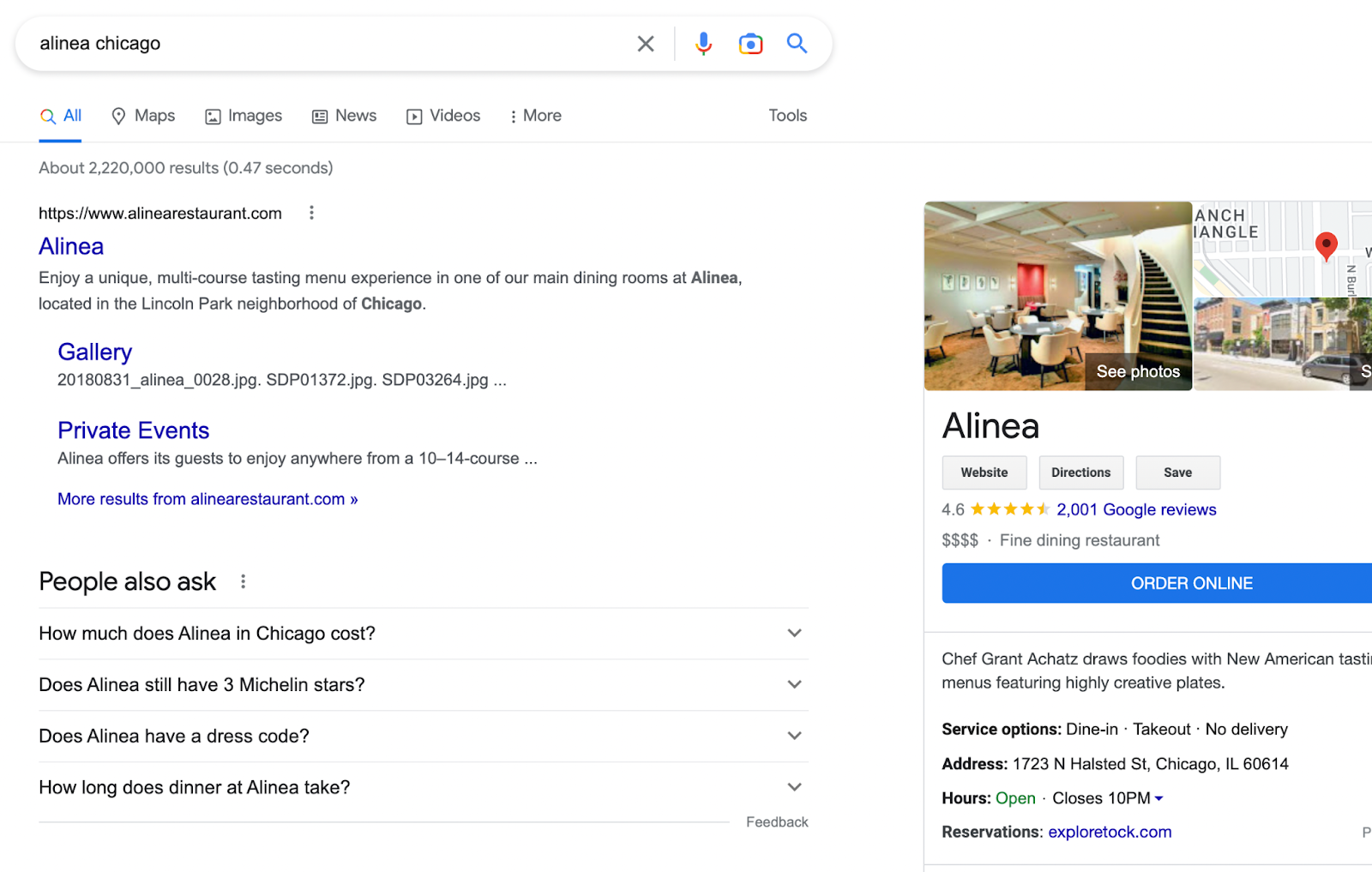Click the red map pin on the map
The image size is (1372, 872).
tap(1326, 246)
